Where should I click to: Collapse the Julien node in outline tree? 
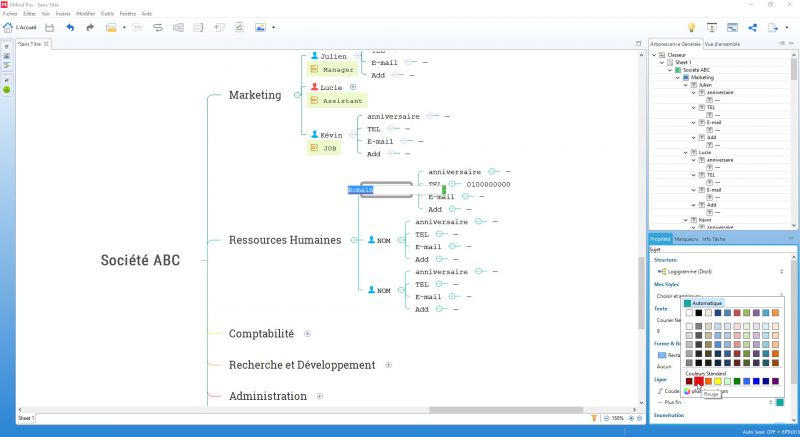(x=686, y=85)
